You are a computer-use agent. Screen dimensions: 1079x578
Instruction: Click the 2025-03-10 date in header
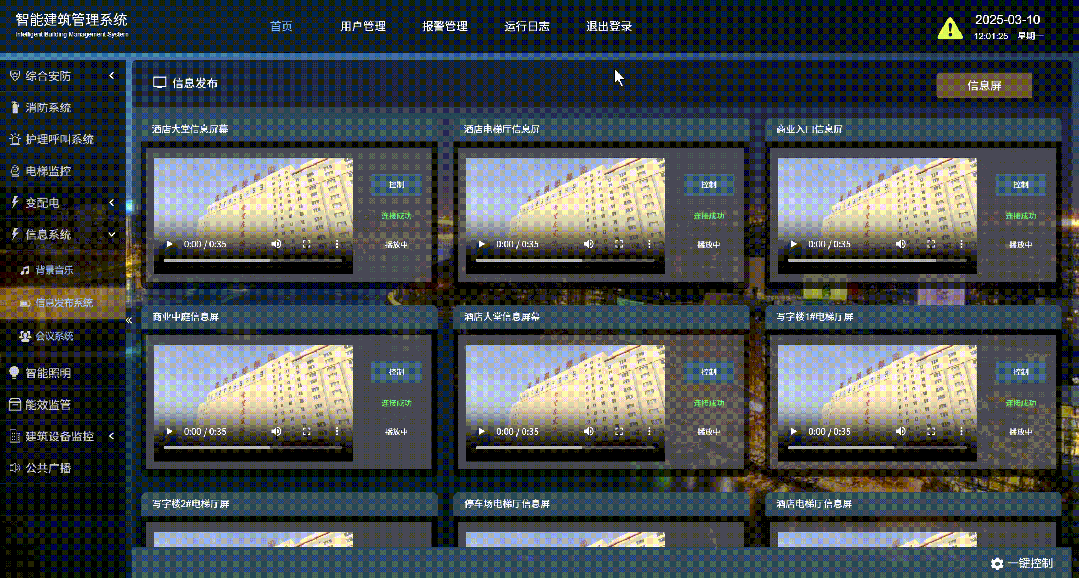pos(1007,20)
